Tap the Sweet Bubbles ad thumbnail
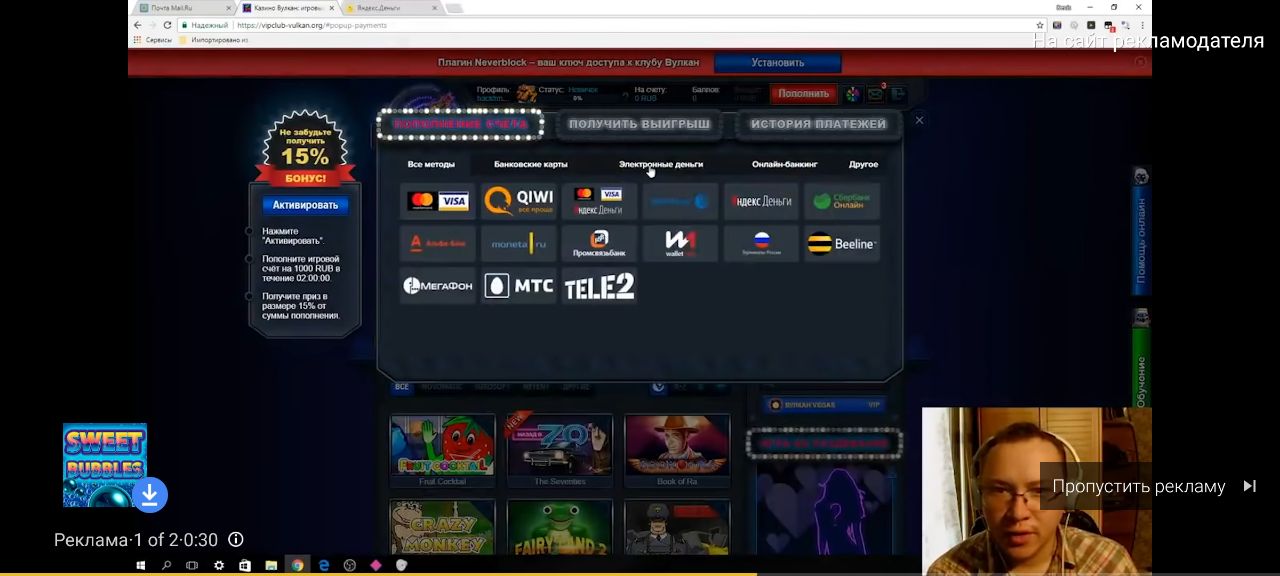Screen dimensions: 1280x576 [x=105, y=464]
